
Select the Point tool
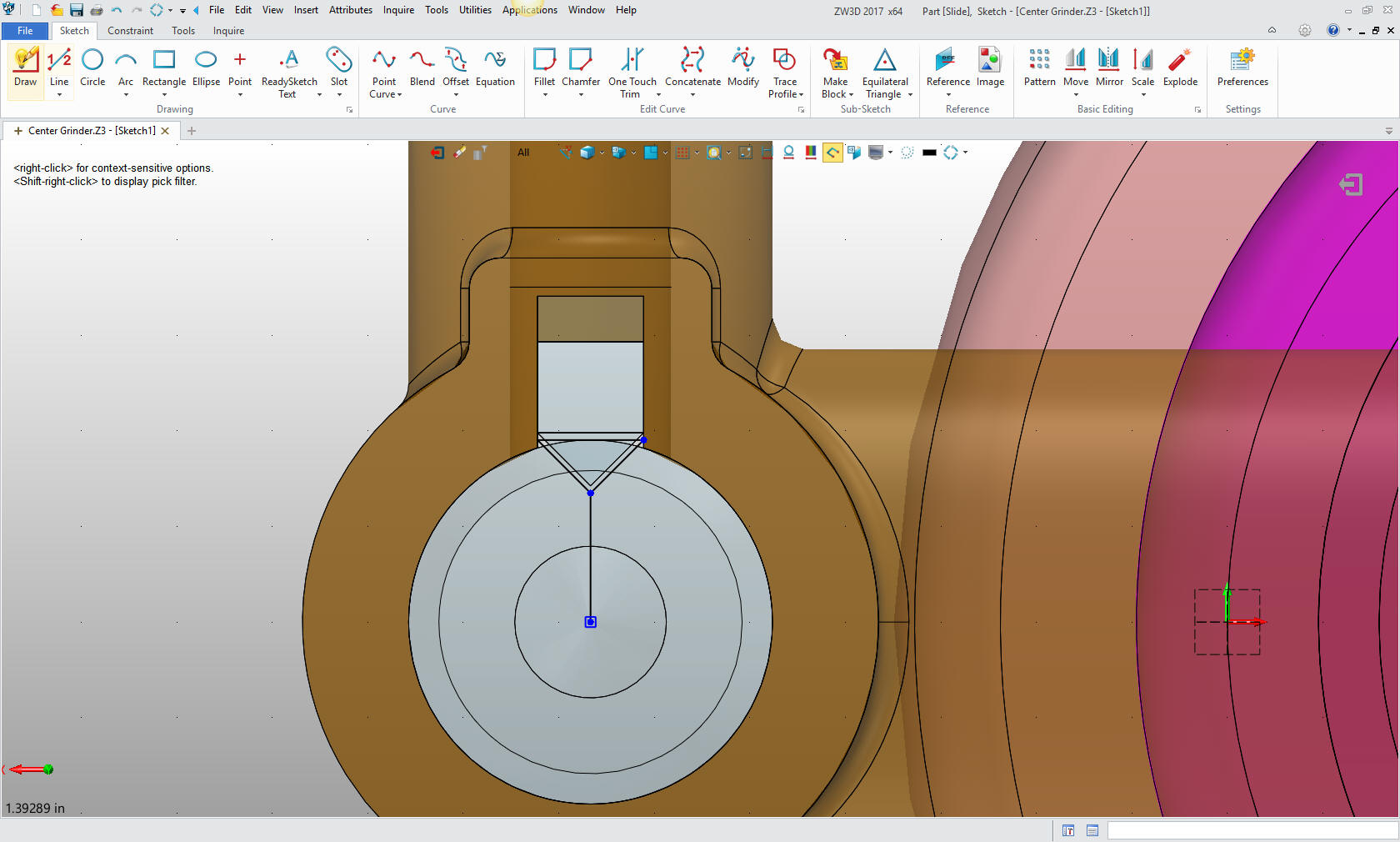tap(240, 67)
